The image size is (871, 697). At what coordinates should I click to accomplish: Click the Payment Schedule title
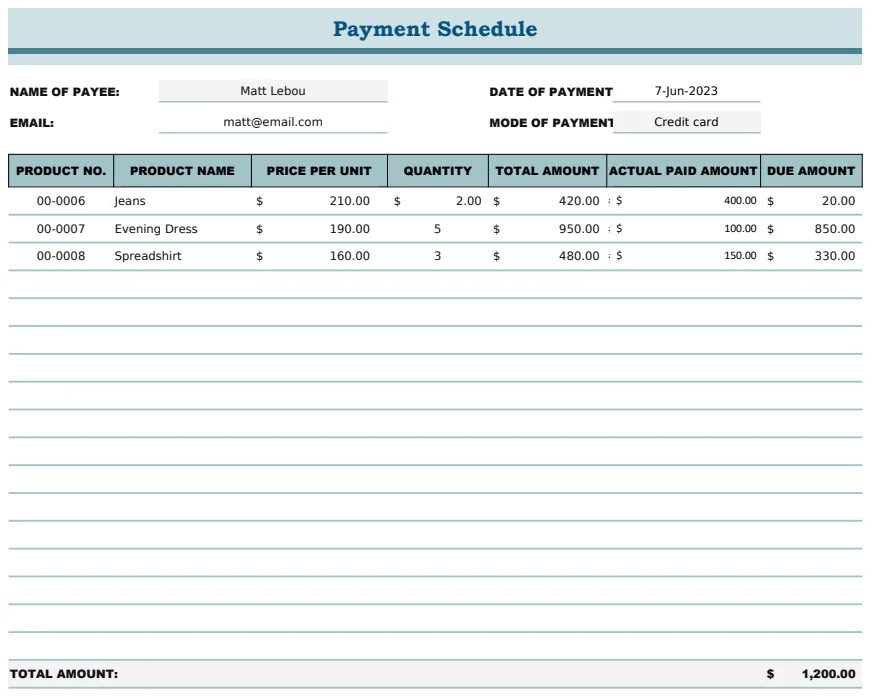coord(435,29)
